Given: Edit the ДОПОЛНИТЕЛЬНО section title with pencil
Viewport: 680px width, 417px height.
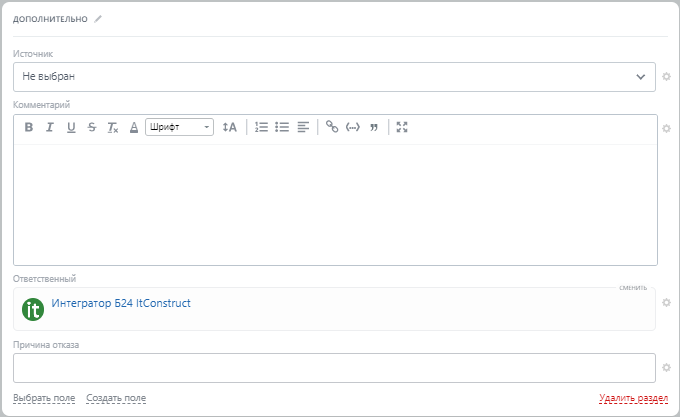Looking at the screenshot, I should [98, 19].
